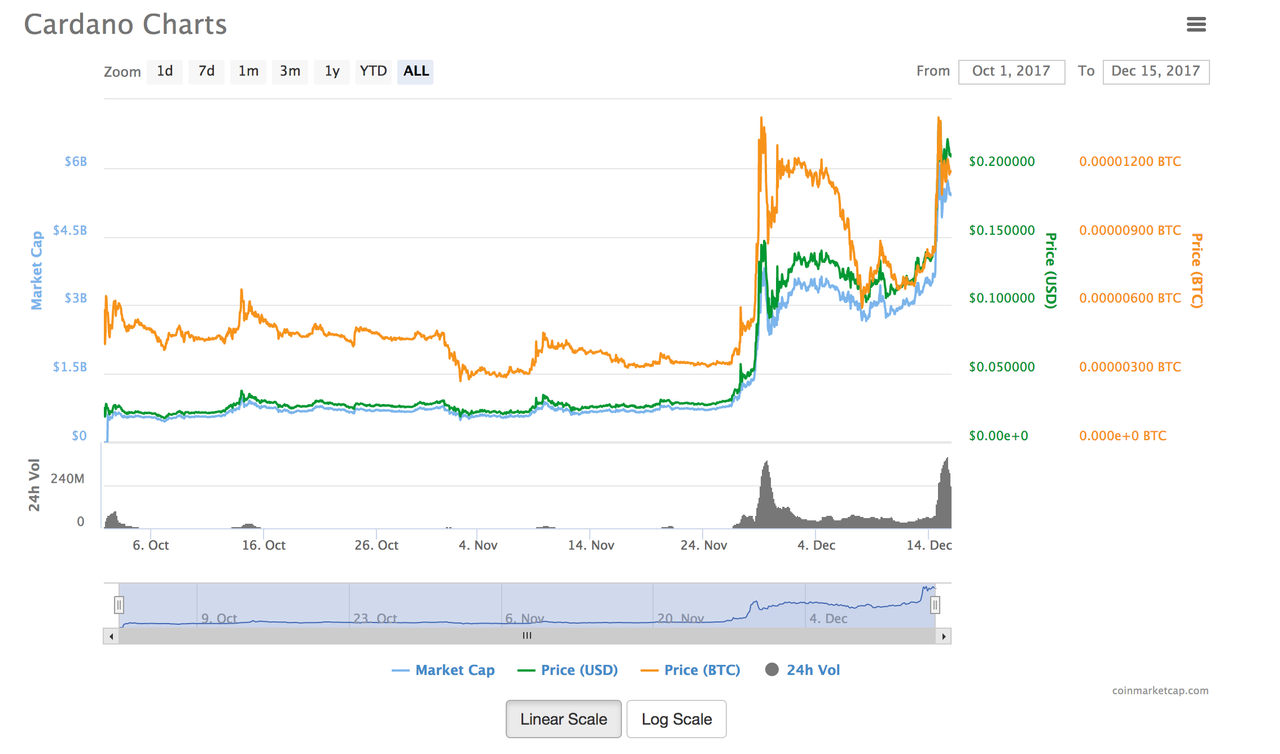Click the 0.00000900 BTC axis label
Image resolution: width=1280 pixels, height=754 pixels.
pos(1130,230)
